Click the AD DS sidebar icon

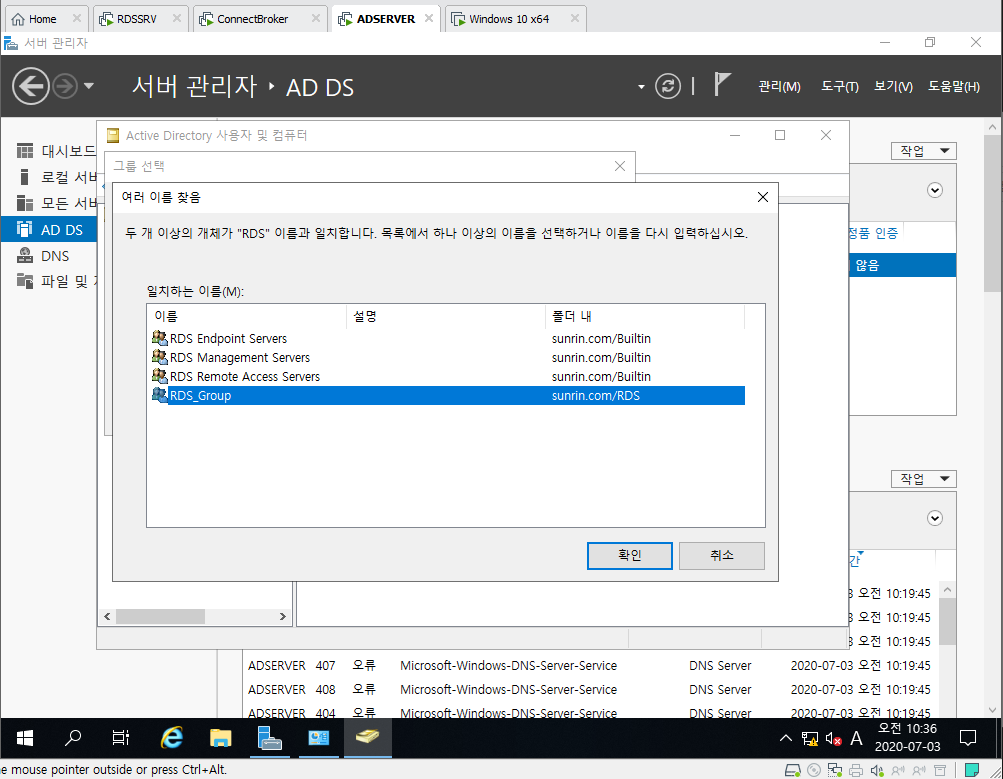click(x=24, y=229)
